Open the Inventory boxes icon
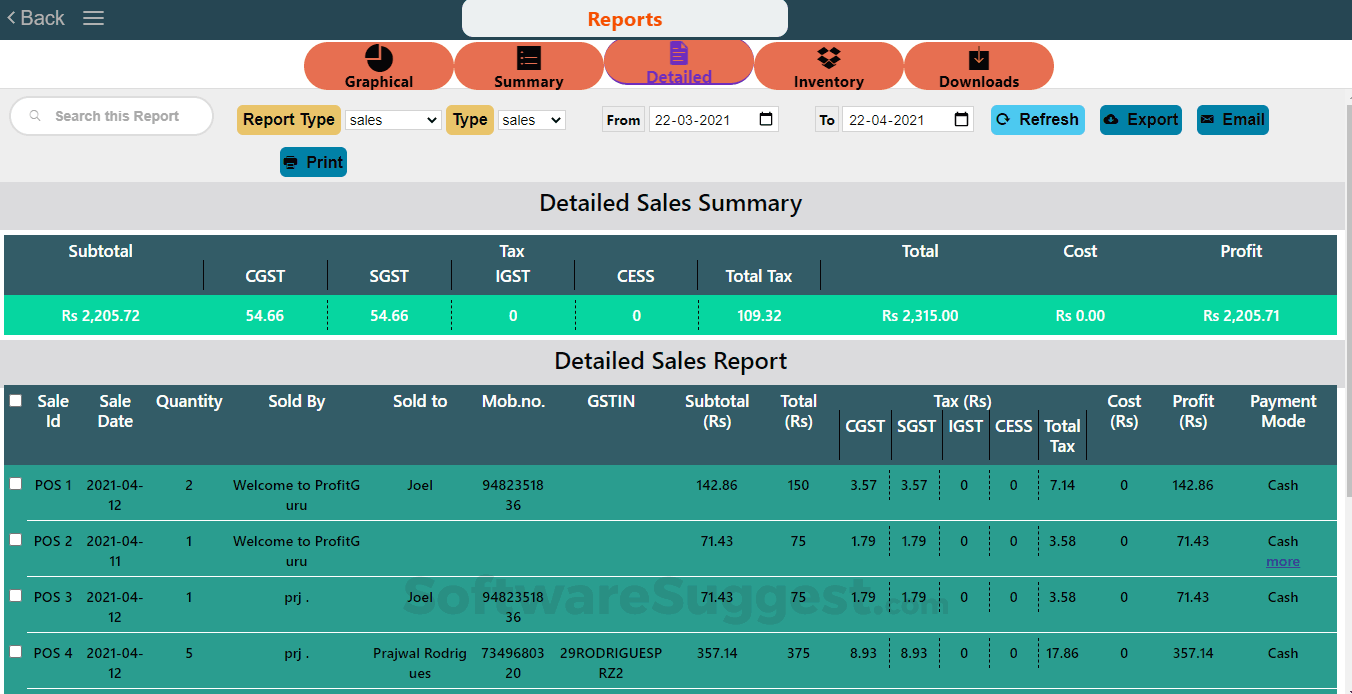 tap(829, 58)
